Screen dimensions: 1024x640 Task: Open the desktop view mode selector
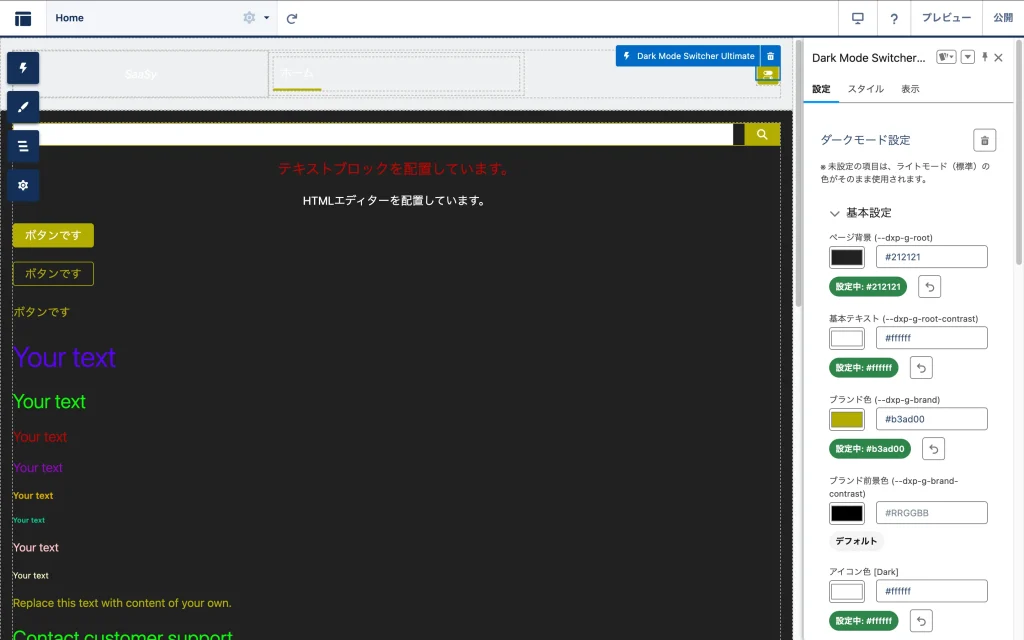(857, 18)
